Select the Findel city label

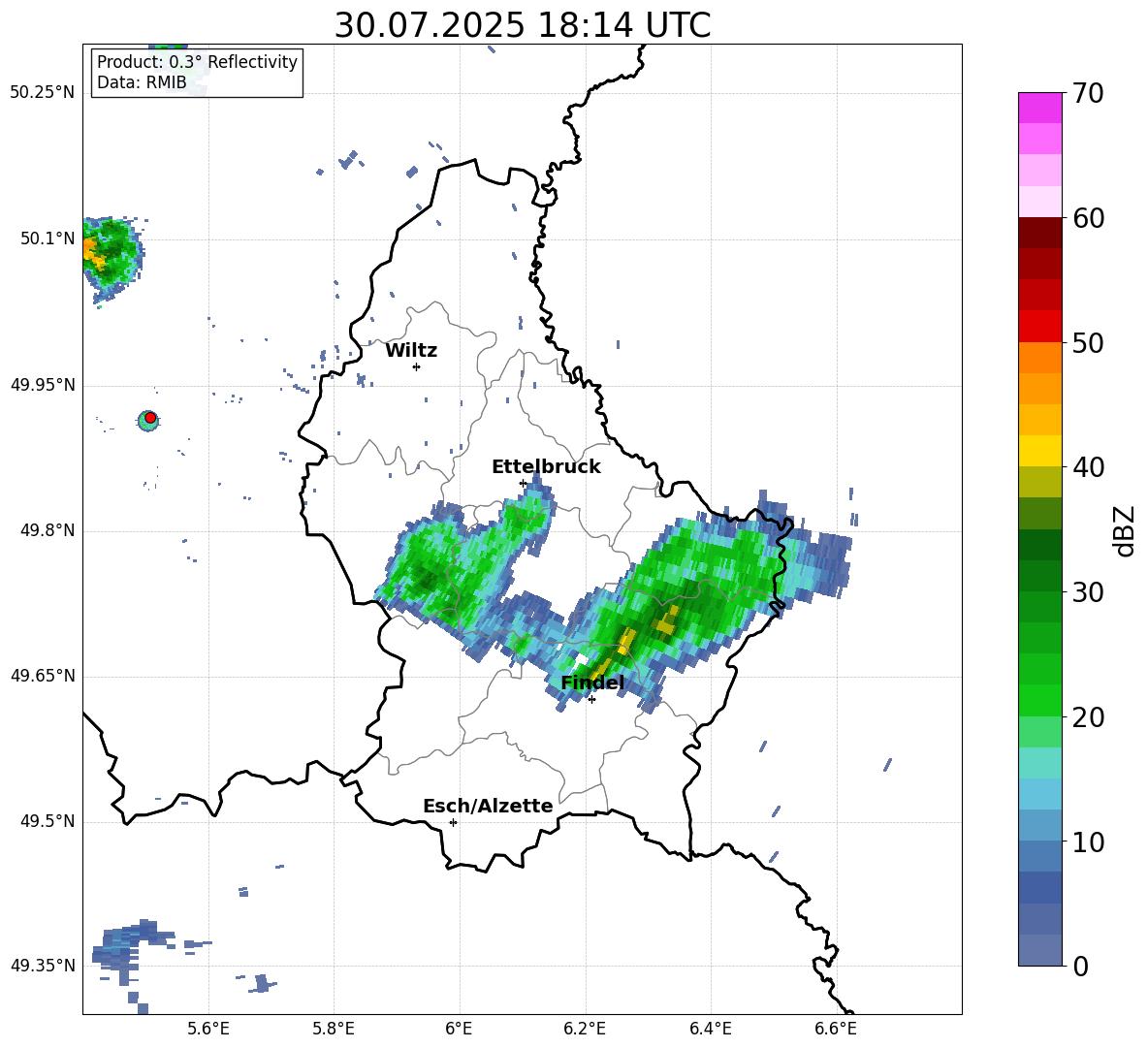pos(592,683)
